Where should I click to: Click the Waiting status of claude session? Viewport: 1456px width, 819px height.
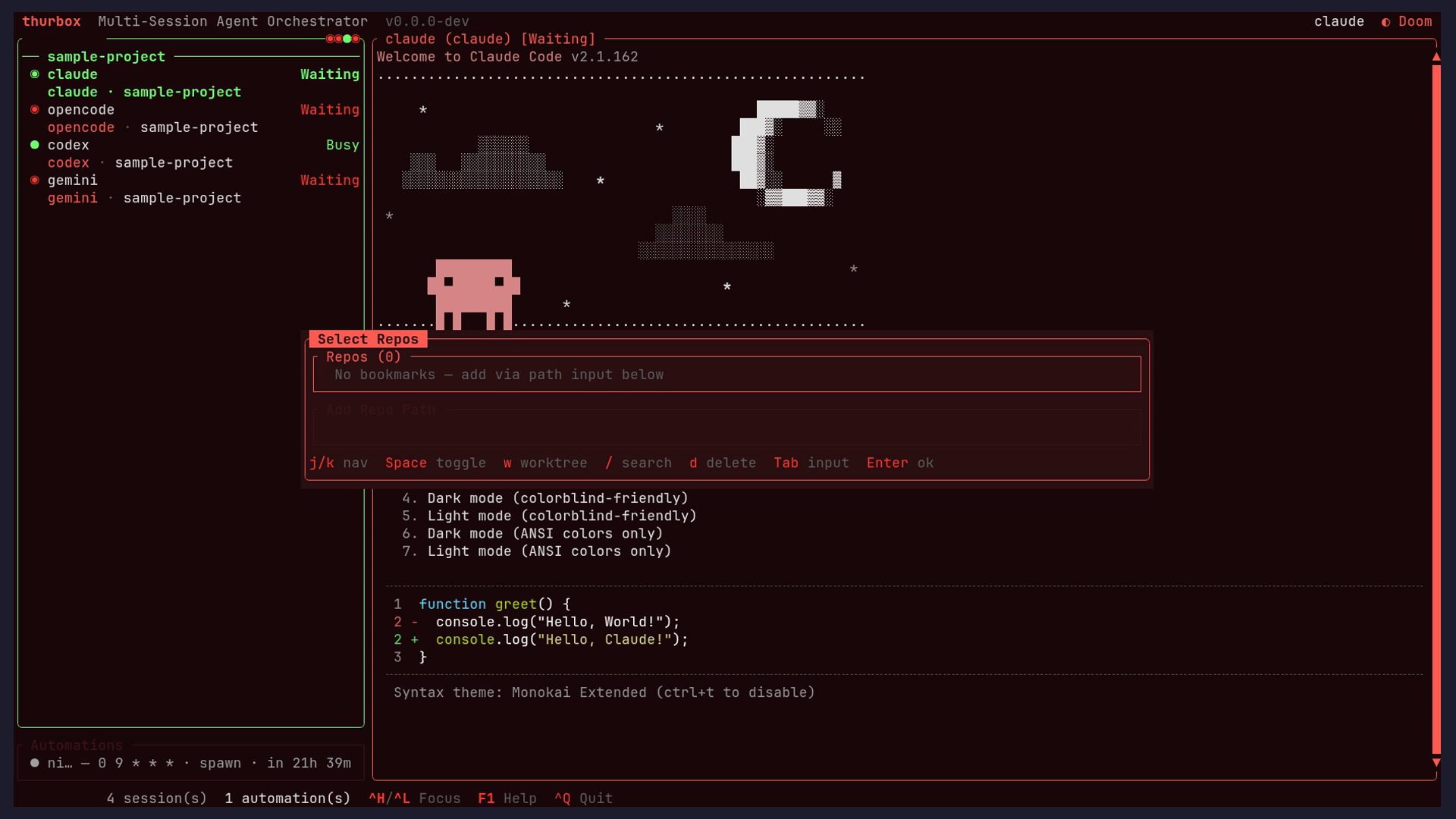point(330,74)
